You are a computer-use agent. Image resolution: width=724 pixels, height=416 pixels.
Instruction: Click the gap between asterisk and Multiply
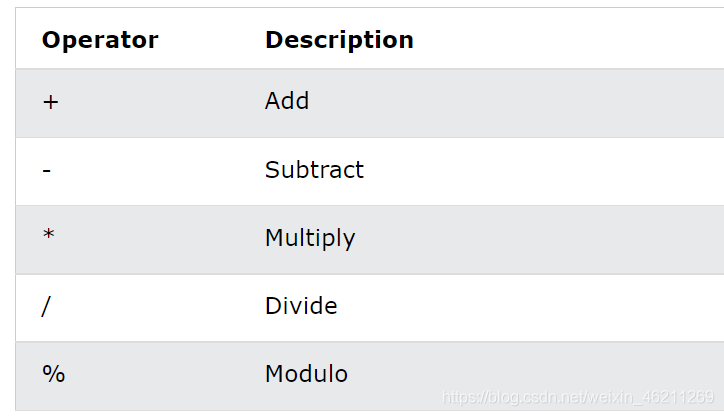160,238
